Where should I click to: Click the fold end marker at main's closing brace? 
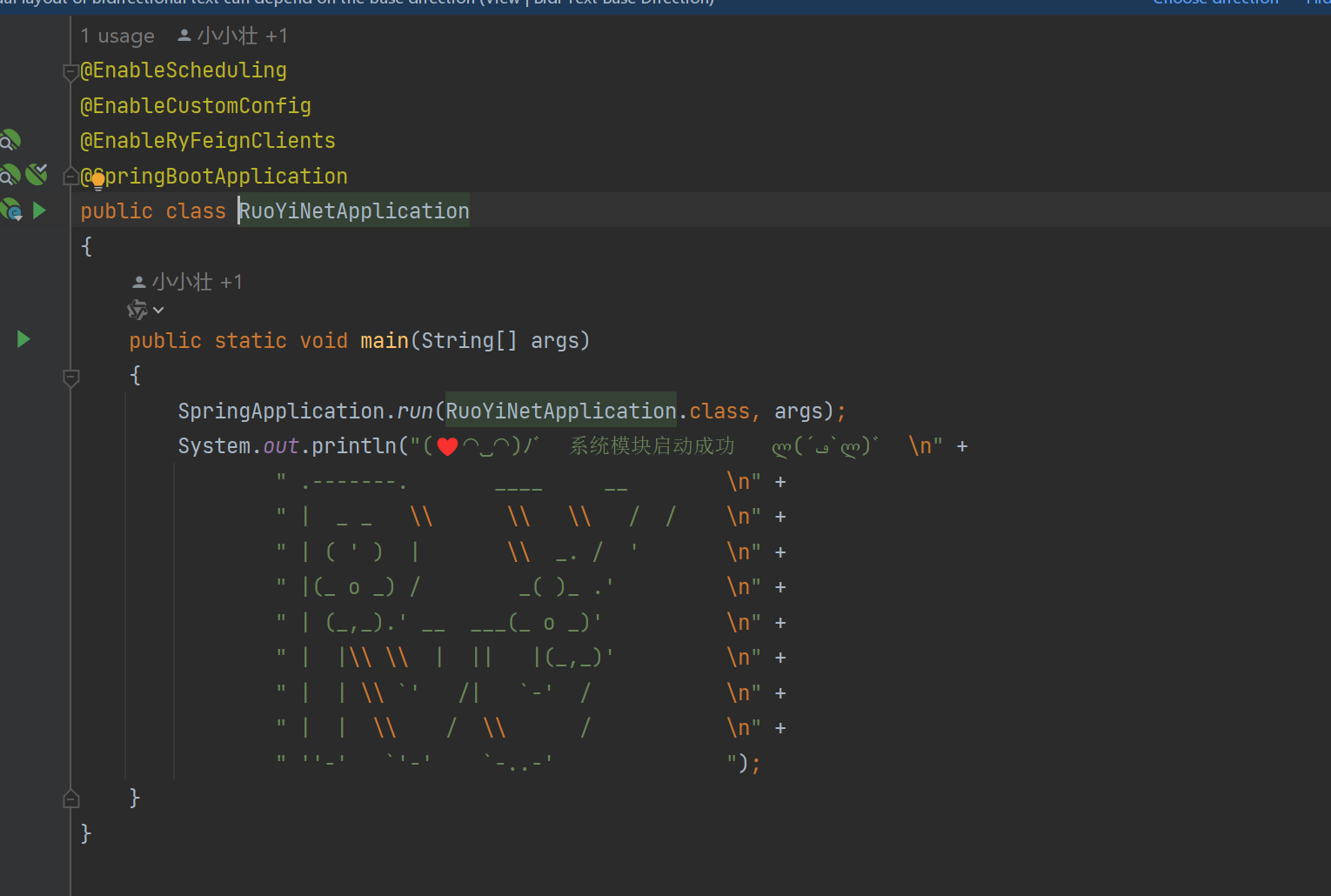tap(71, 799)
